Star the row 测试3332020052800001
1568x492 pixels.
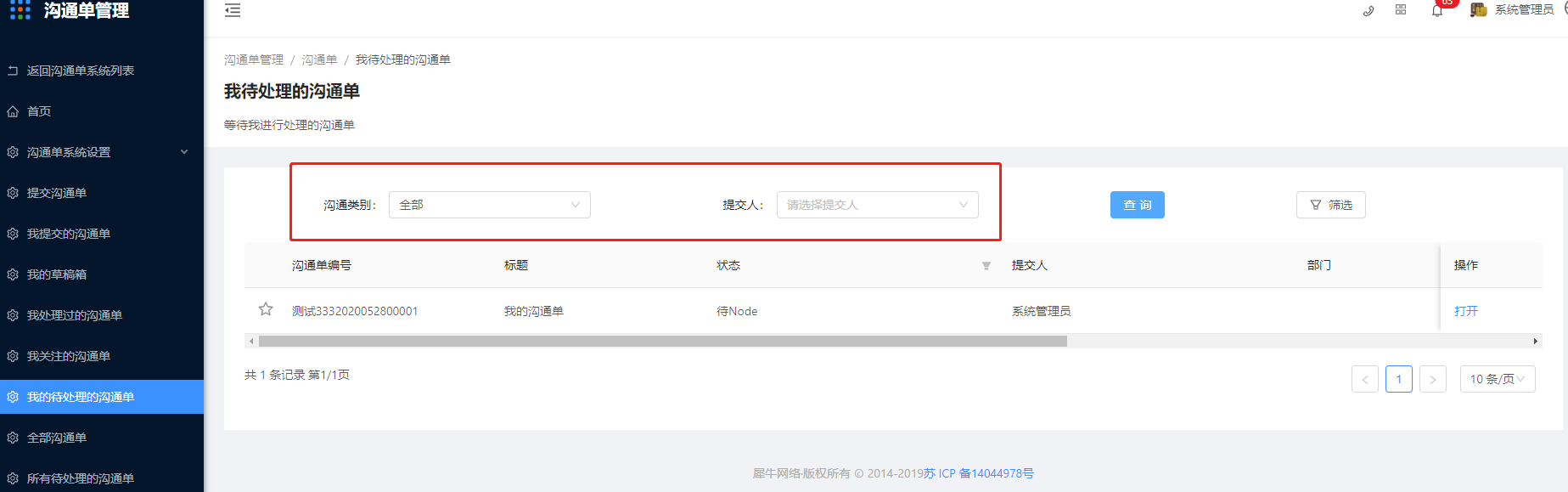pyautogui.click(x=266, y=309)
